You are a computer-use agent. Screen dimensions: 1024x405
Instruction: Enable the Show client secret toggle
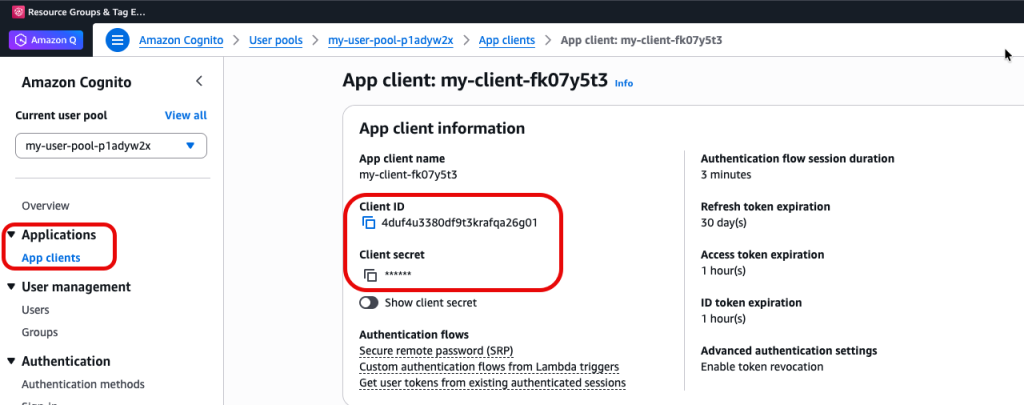pyautogui.click(x=369, y=302)
